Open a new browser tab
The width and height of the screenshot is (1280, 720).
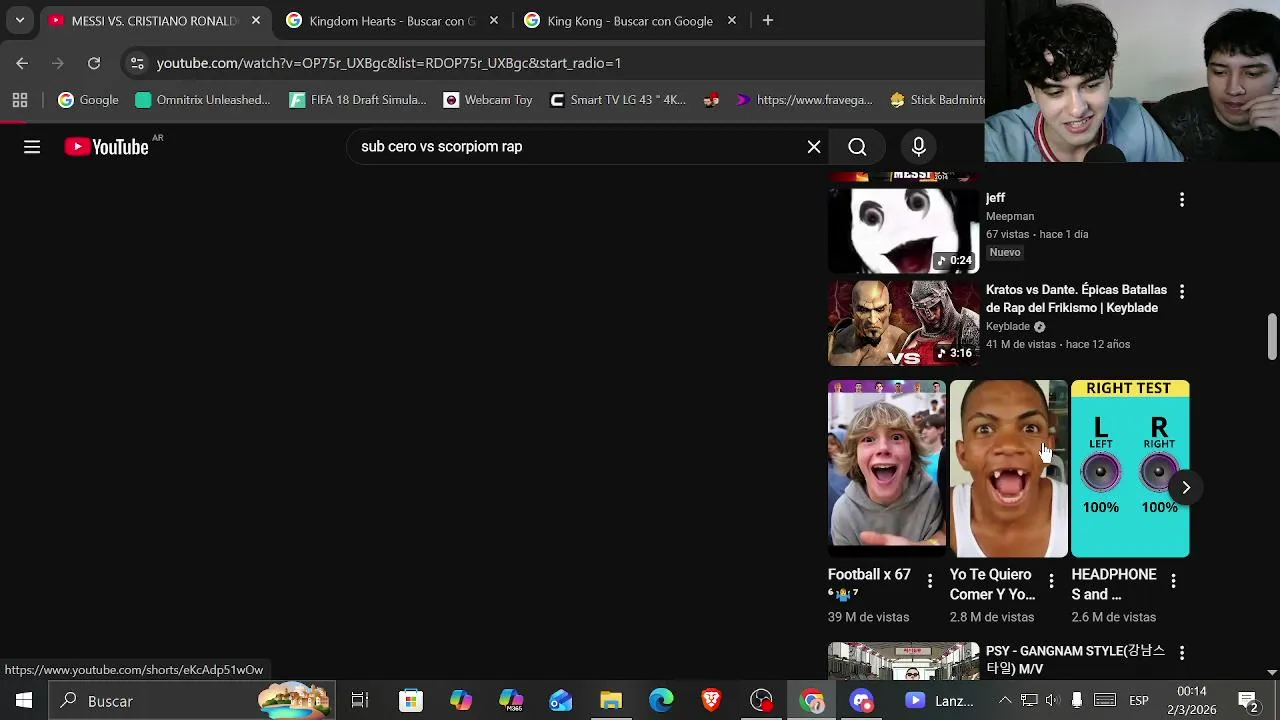(768, 20)
